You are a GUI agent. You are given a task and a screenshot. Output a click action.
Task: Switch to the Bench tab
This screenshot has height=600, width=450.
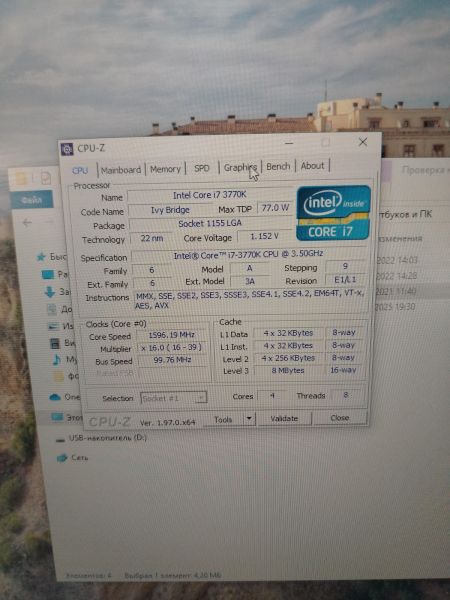coord(278,166)
